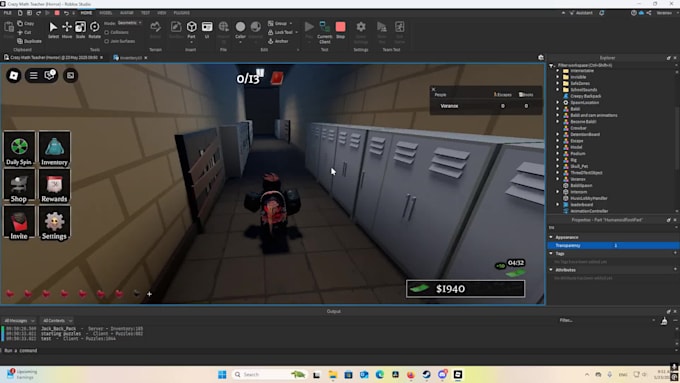680x383 pixels.
Task: Open the Group dropdown arrow
Action: 291,23
